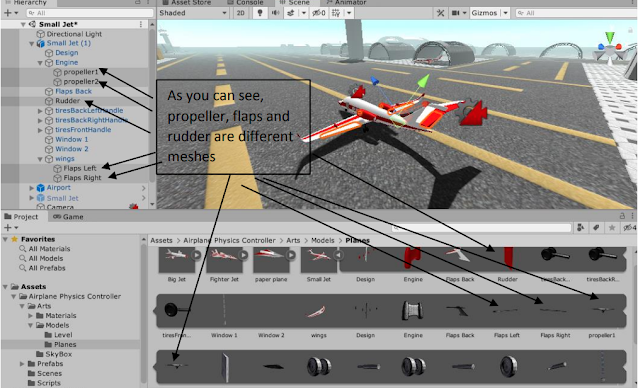The width and height of the screenshot is (638, 388).
Task: Click the Airport prefab cube icon
Action: [40, 188]
